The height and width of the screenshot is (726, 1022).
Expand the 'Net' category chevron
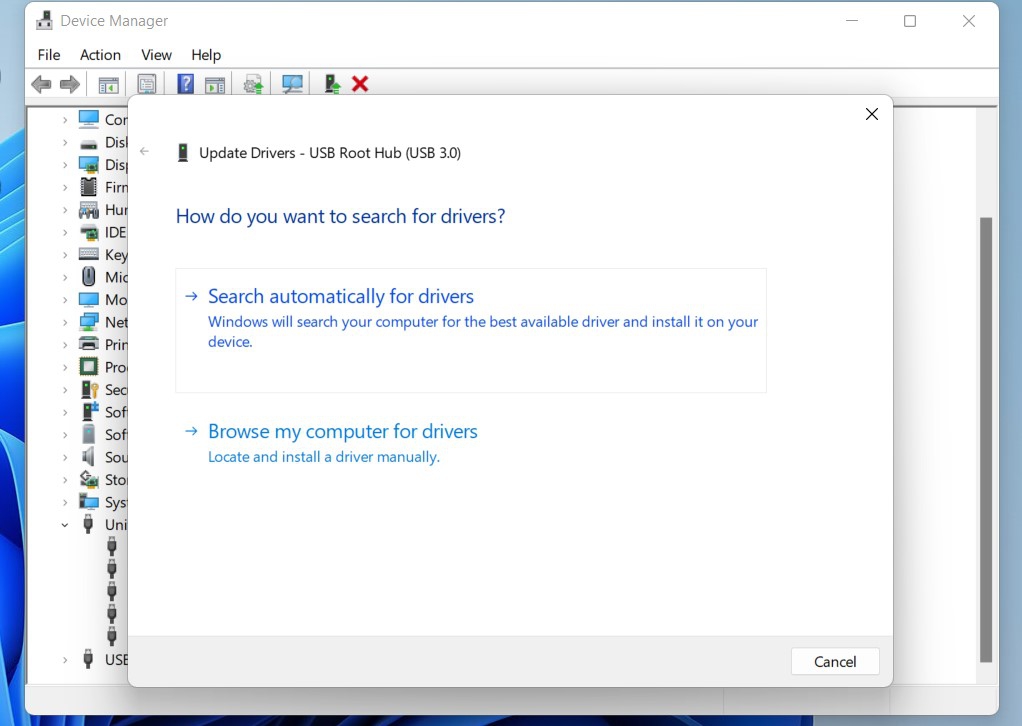point(65,323)
